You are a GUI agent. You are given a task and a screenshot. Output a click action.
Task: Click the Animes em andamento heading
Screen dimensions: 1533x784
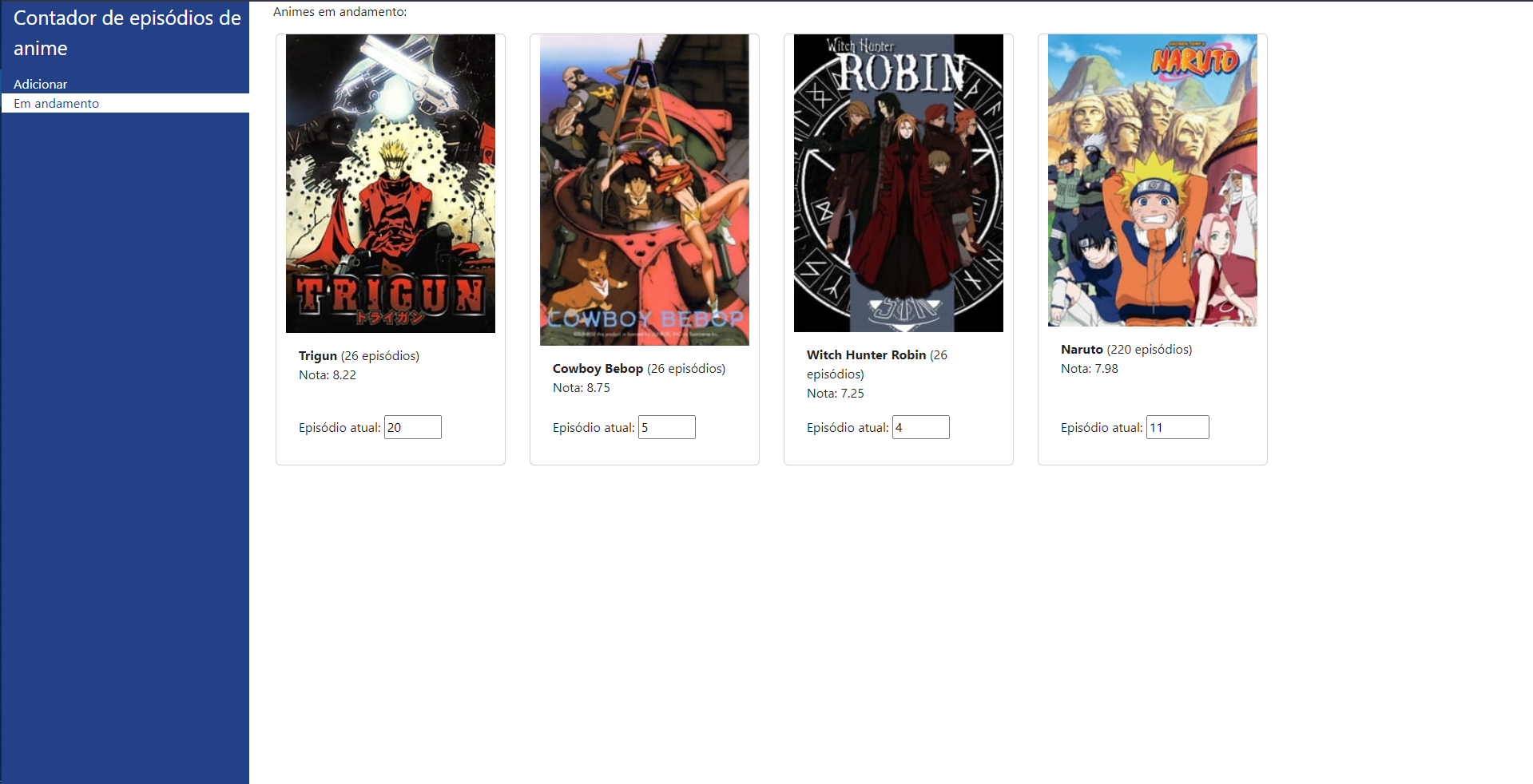pos(340,12)
